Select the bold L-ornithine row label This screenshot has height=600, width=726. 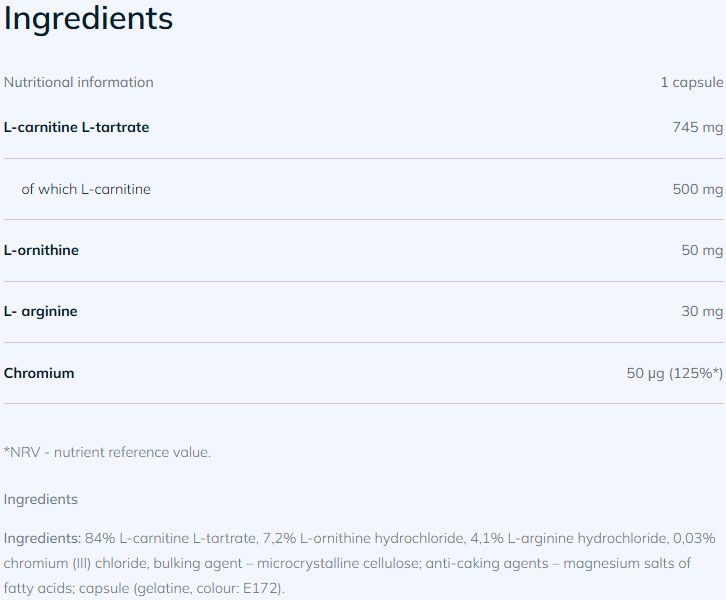pyautogui.click(x=41, y=250)
